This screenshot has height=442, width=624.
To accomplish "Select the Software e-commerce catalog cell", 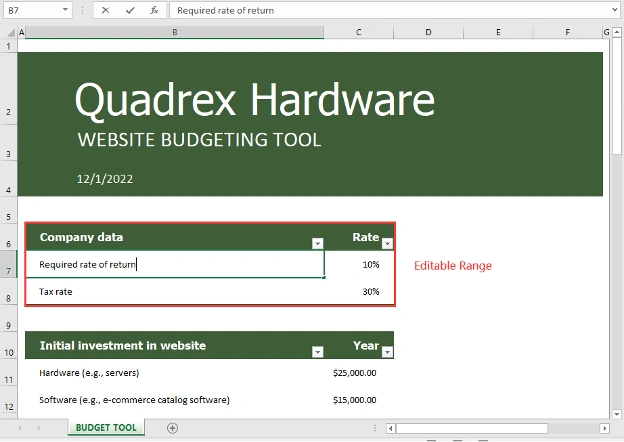I will [175, 400].
